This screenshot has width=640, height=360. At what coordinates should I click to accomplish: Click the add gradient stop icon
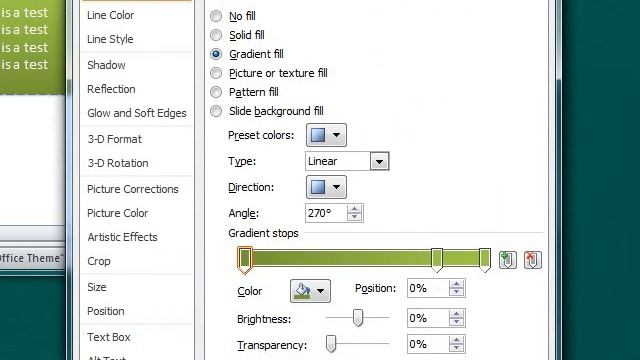[x=507, y=260]
